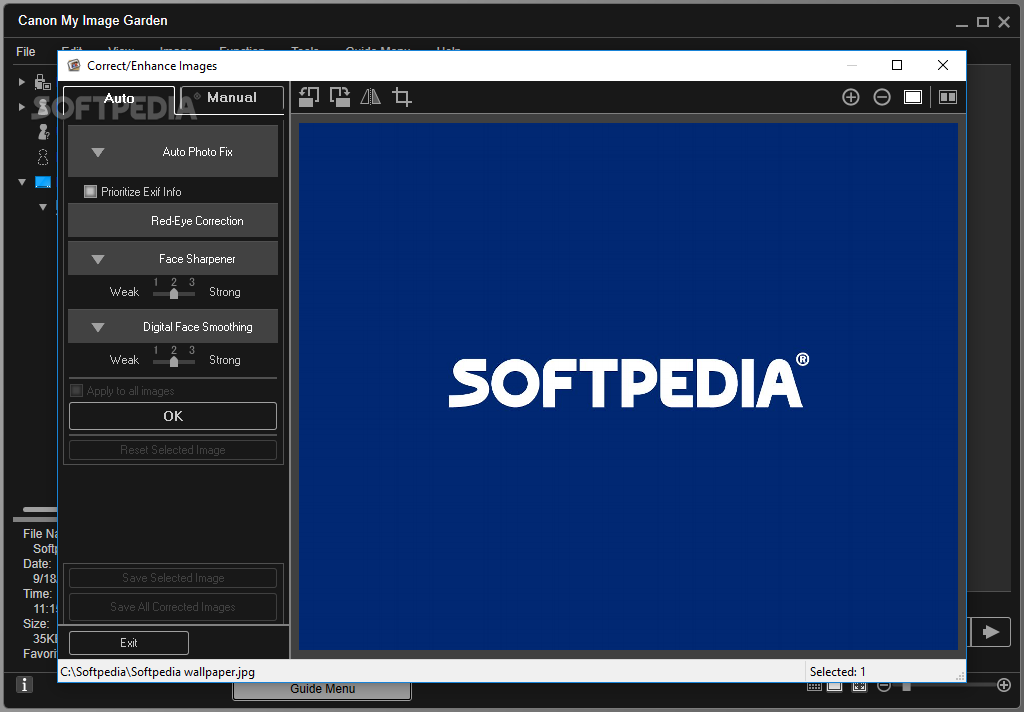Click the Softpedia preview image
Screen dimensions: 1024x712
(628, 386)
